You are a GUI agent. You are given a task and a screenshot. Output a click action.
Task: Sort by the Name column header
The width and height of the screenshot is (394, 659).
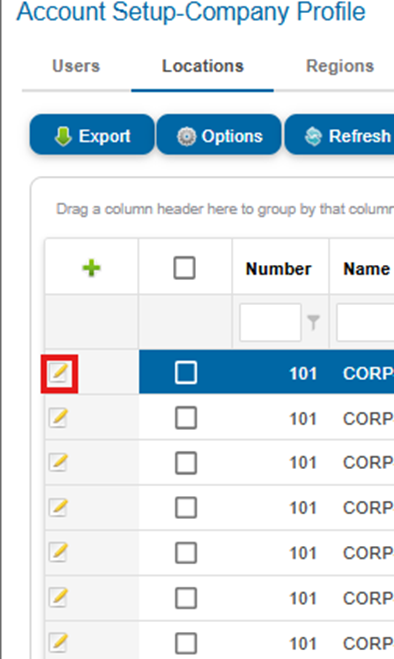pos(366,269)
